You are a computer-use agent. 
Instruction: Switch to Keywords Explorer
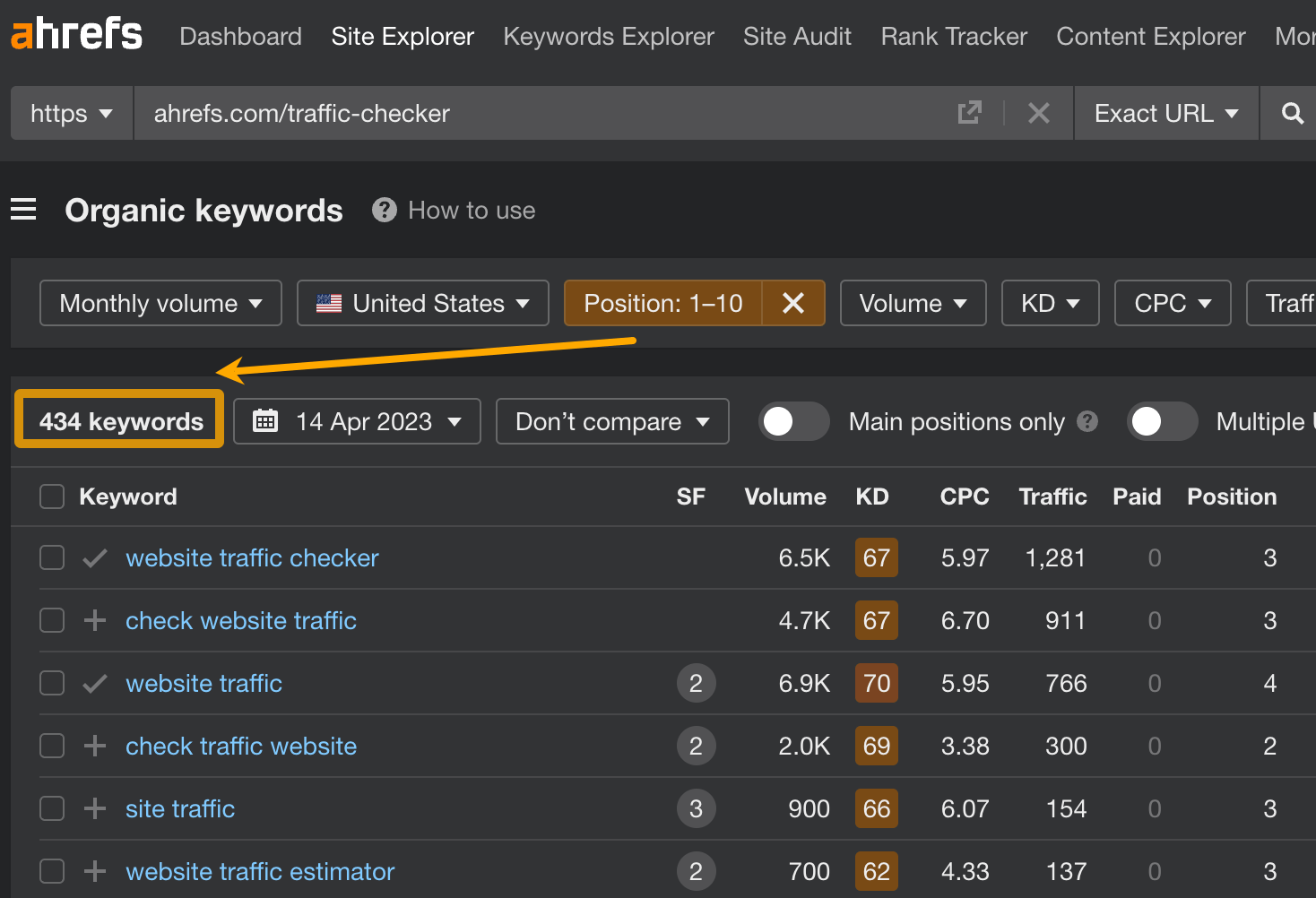[x=608, y=36]
